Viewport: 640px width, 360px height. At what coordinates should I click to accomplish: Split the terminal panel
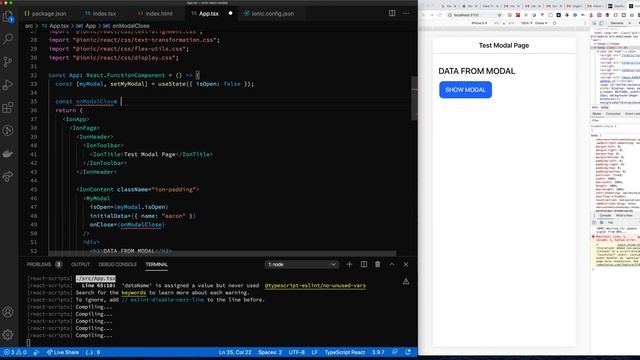(x=364, y=264)
